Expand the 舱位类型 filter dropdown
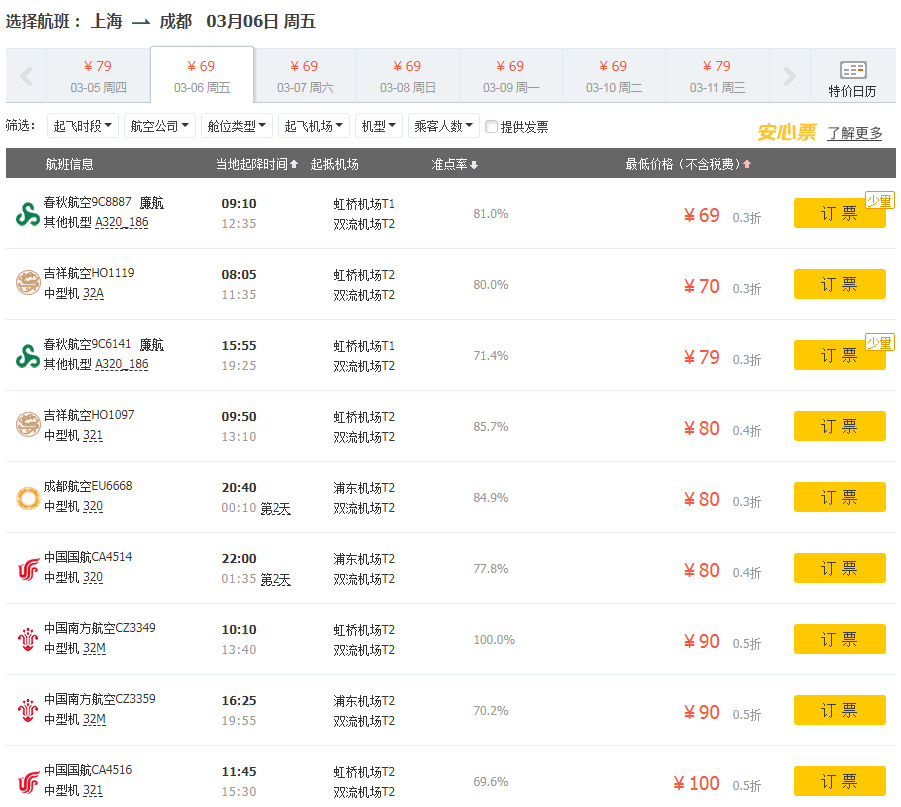 click(x=237, y=125)
